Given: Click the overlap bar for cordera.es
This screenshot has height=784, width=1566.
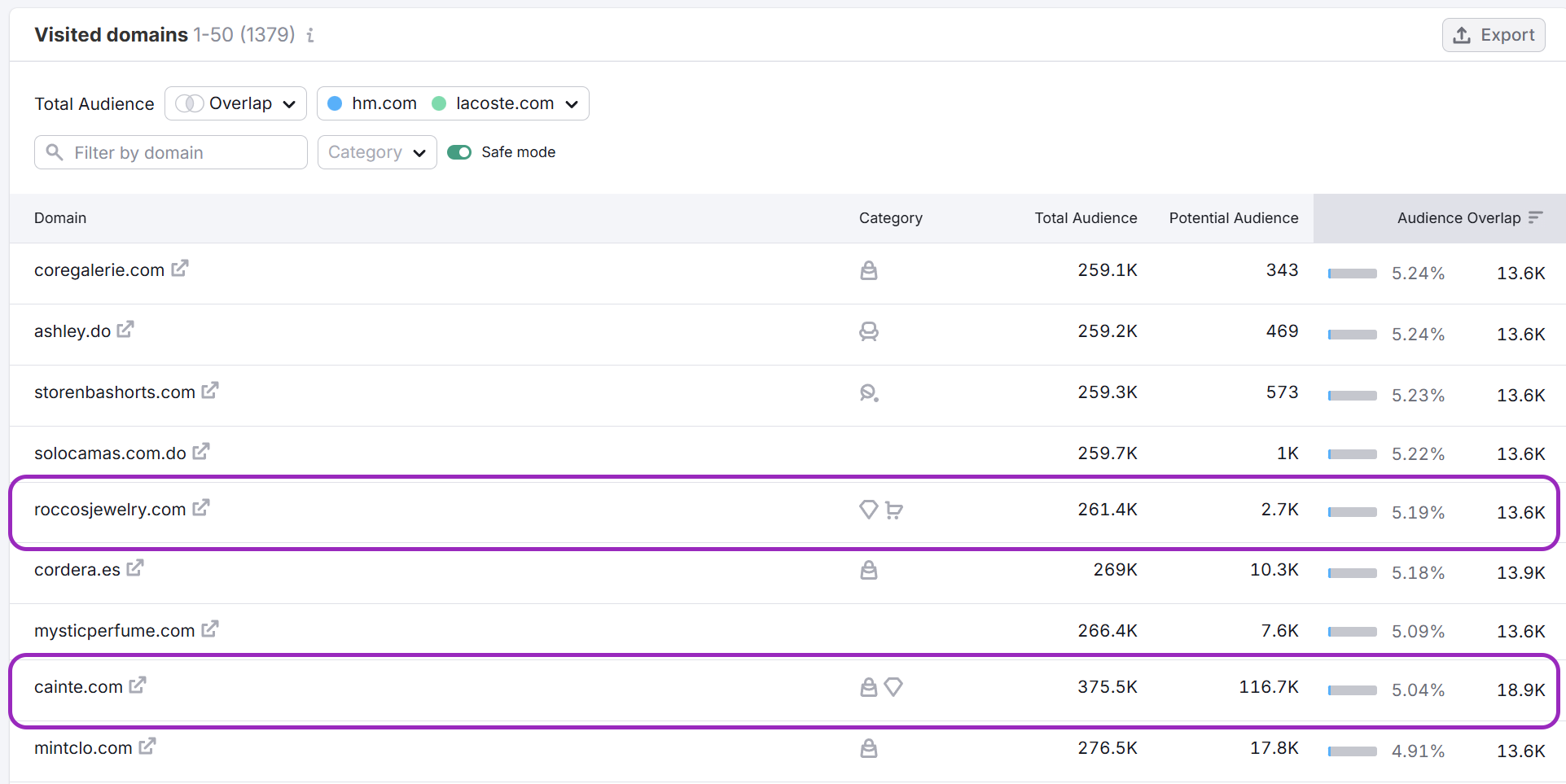Looking at the screenshot, I should click(1352, 573).
